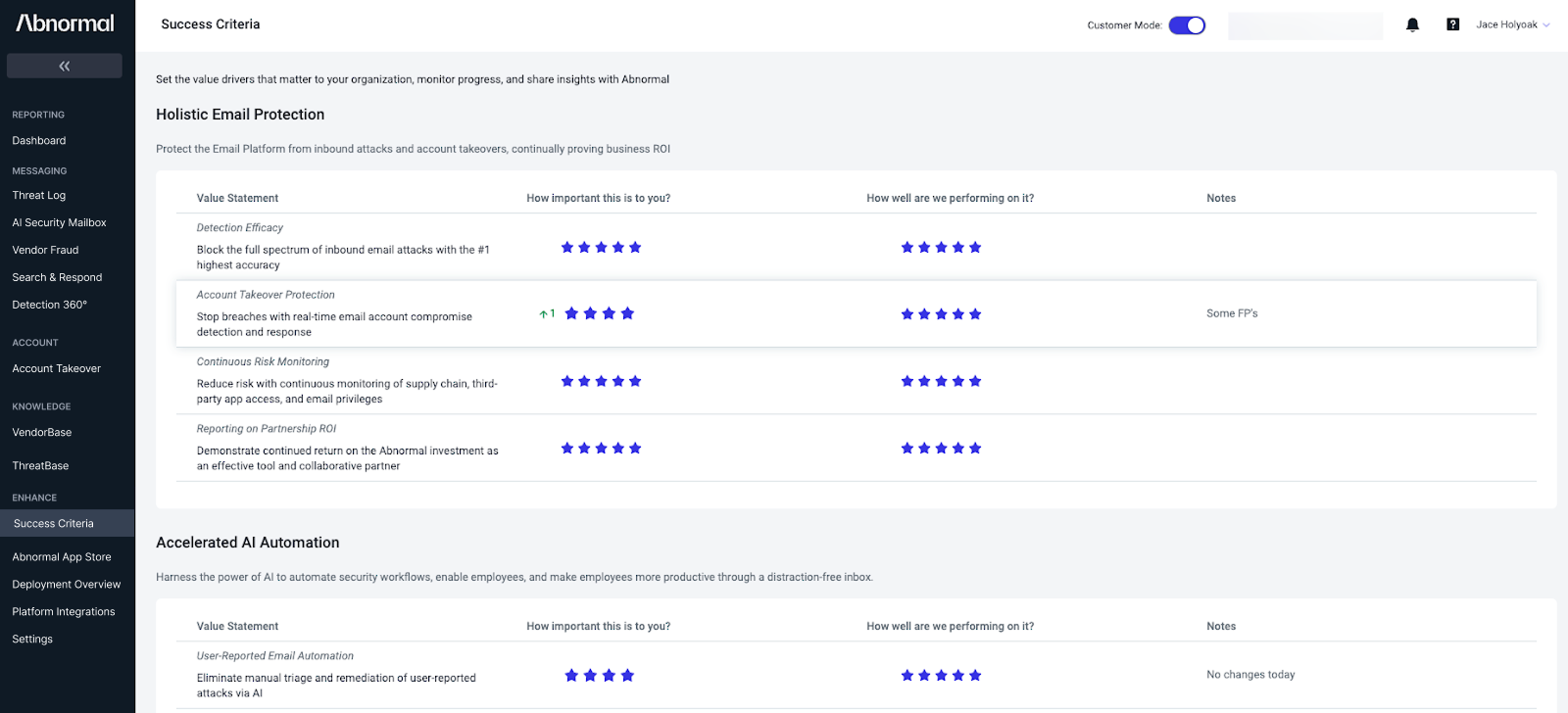Set Reporting on Partnership ROI performance to fifth star
This screenshot has width=1568, height=713.
coord(975,449)
